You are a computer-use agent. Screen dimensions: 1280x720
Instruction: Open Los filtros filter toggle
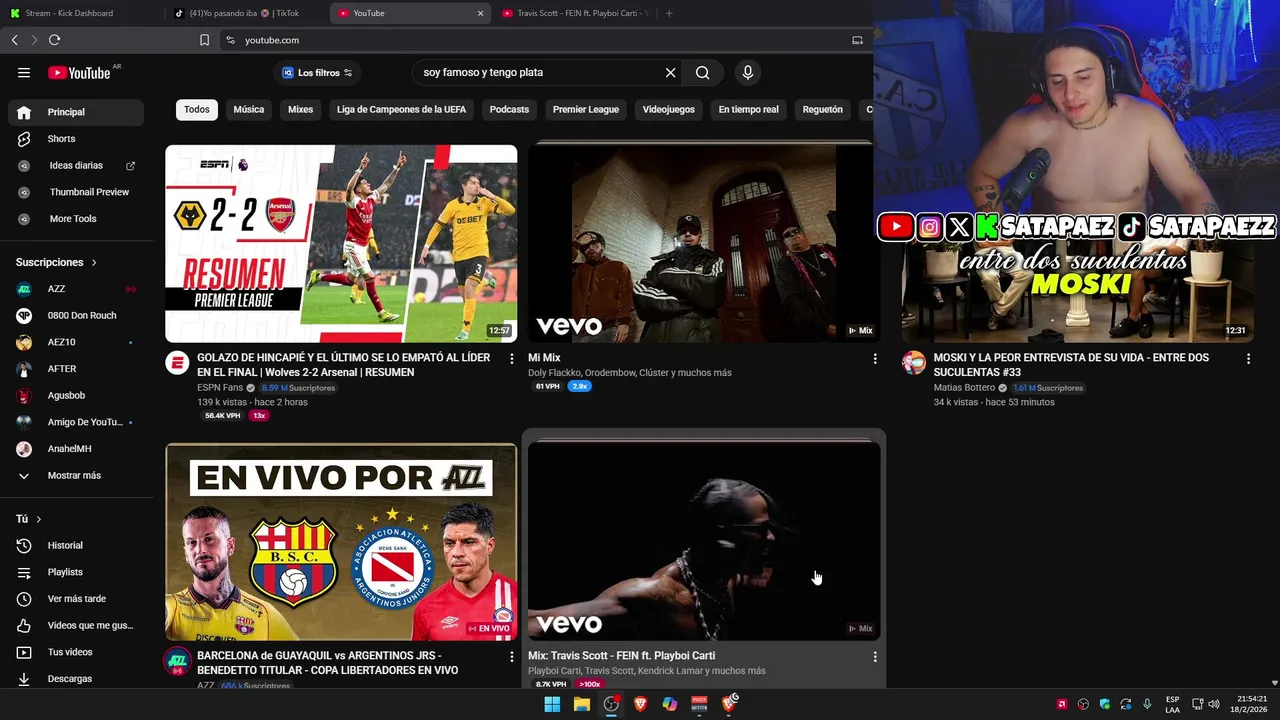(x=317, y=73)
